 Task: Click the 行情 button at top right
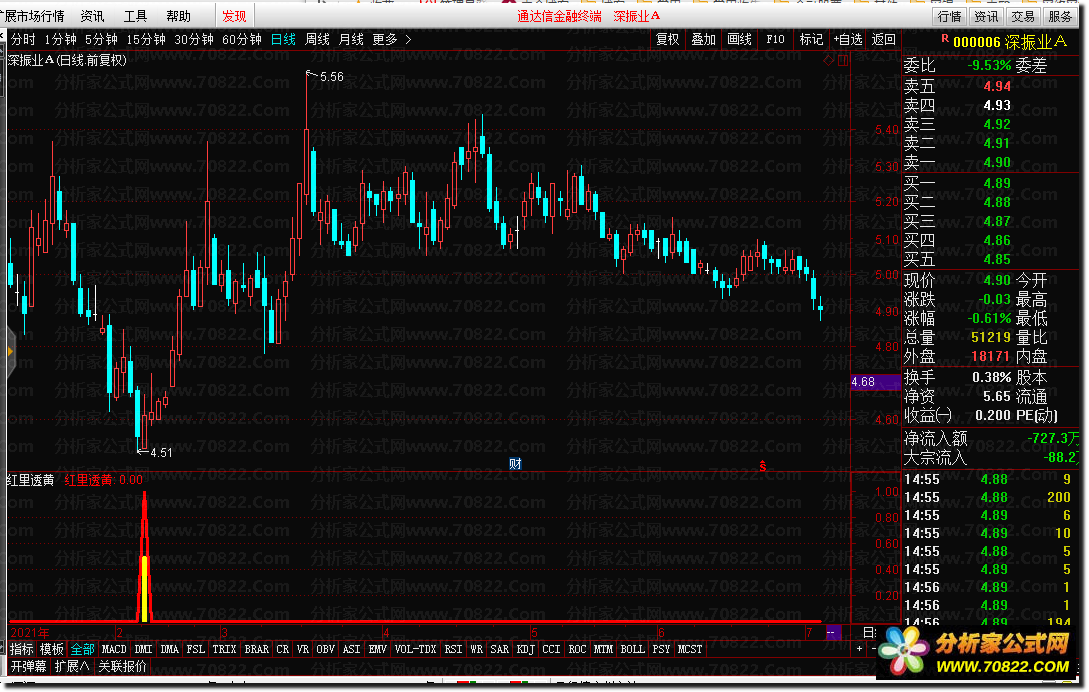tap(949, 16)
